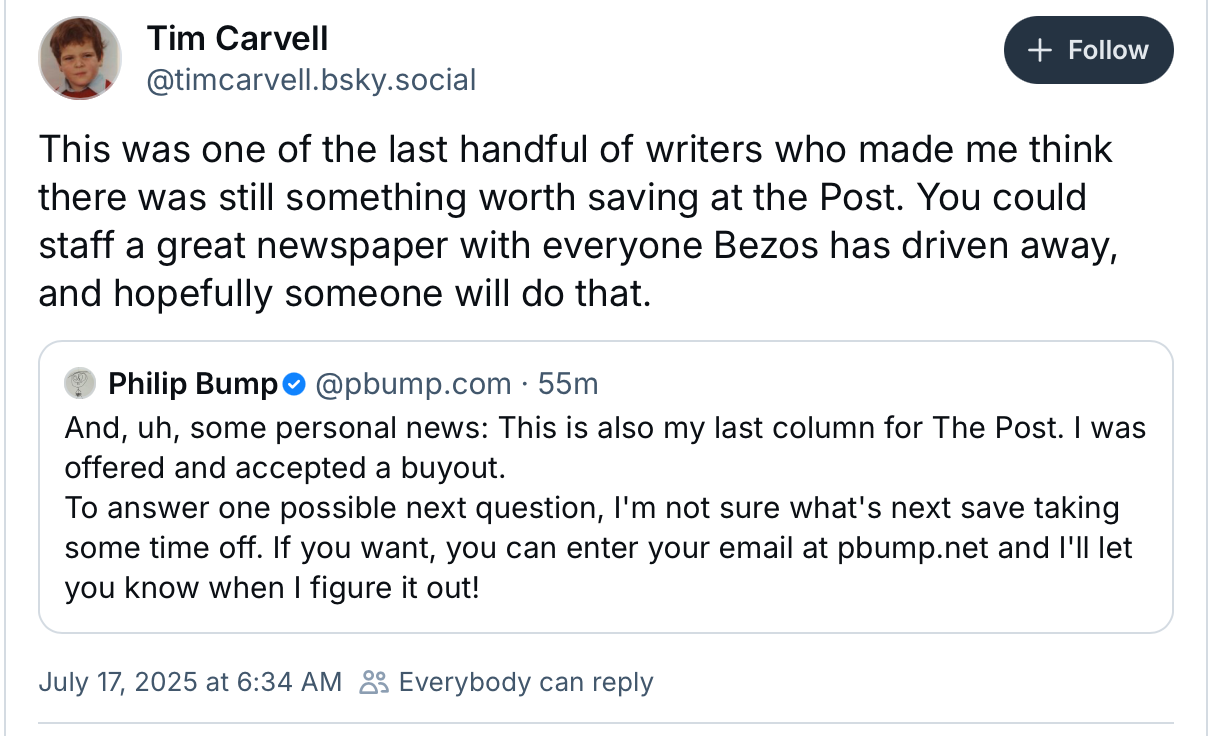1218x736 pixels.
Task: Open Tim Carvell's profile avatar
Action: pyautogui.click(x=80, y=58)
